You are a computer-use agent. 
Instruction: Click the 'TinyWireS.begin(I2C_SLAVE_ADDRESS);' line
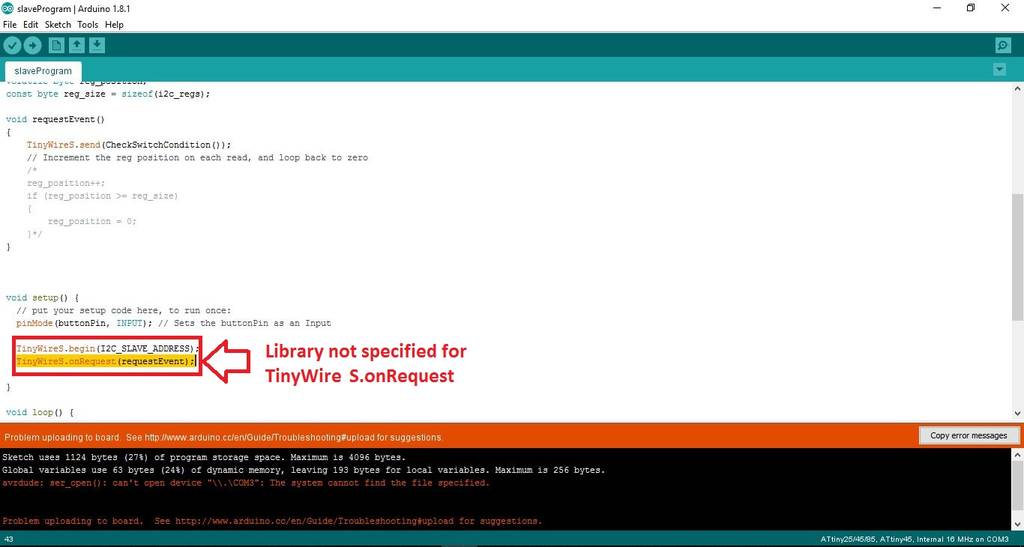point(108,349)
